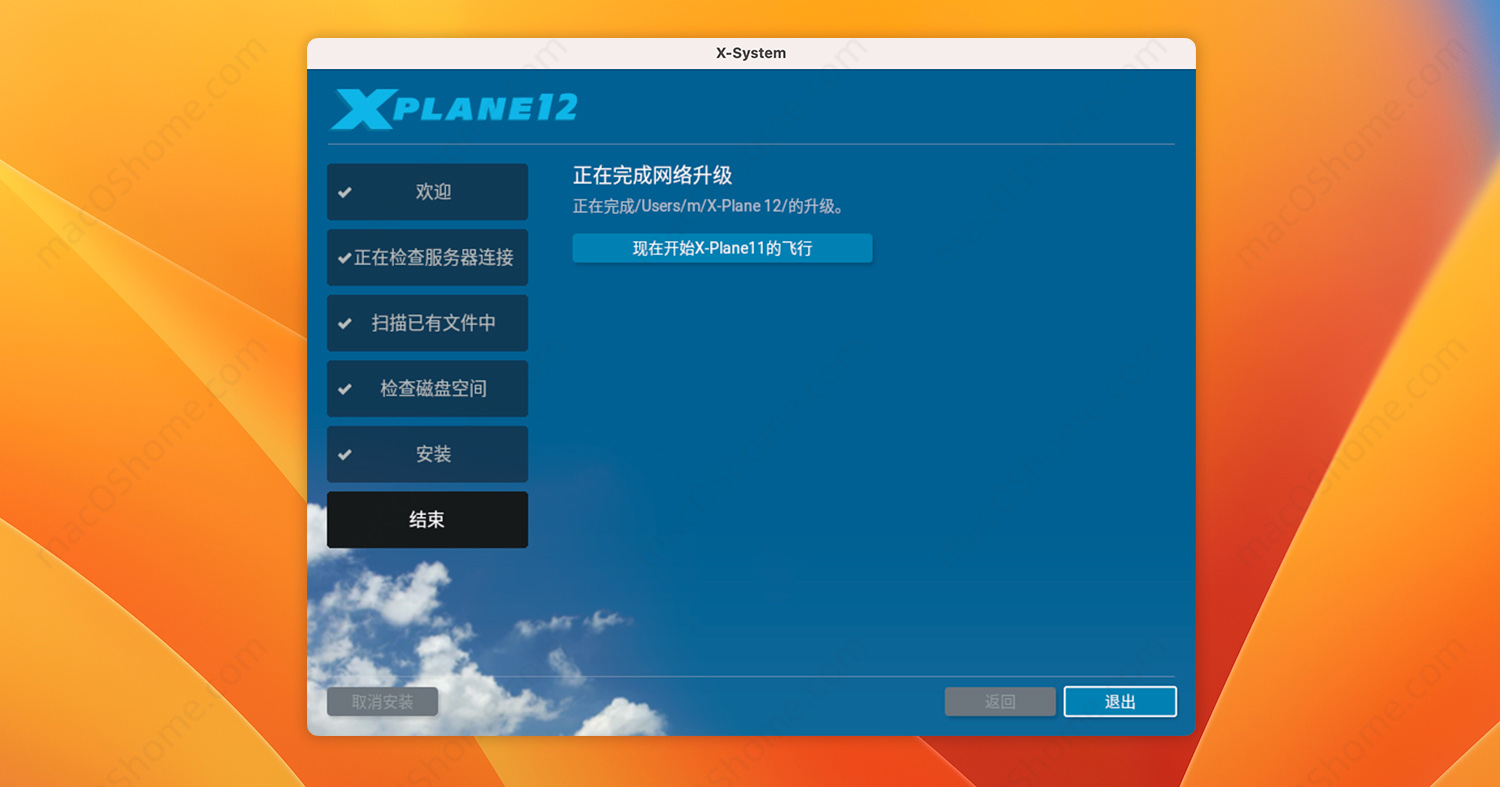Select the 结束 step
Viewport: 1500px width, 787px height.
(x=427, y=520)
